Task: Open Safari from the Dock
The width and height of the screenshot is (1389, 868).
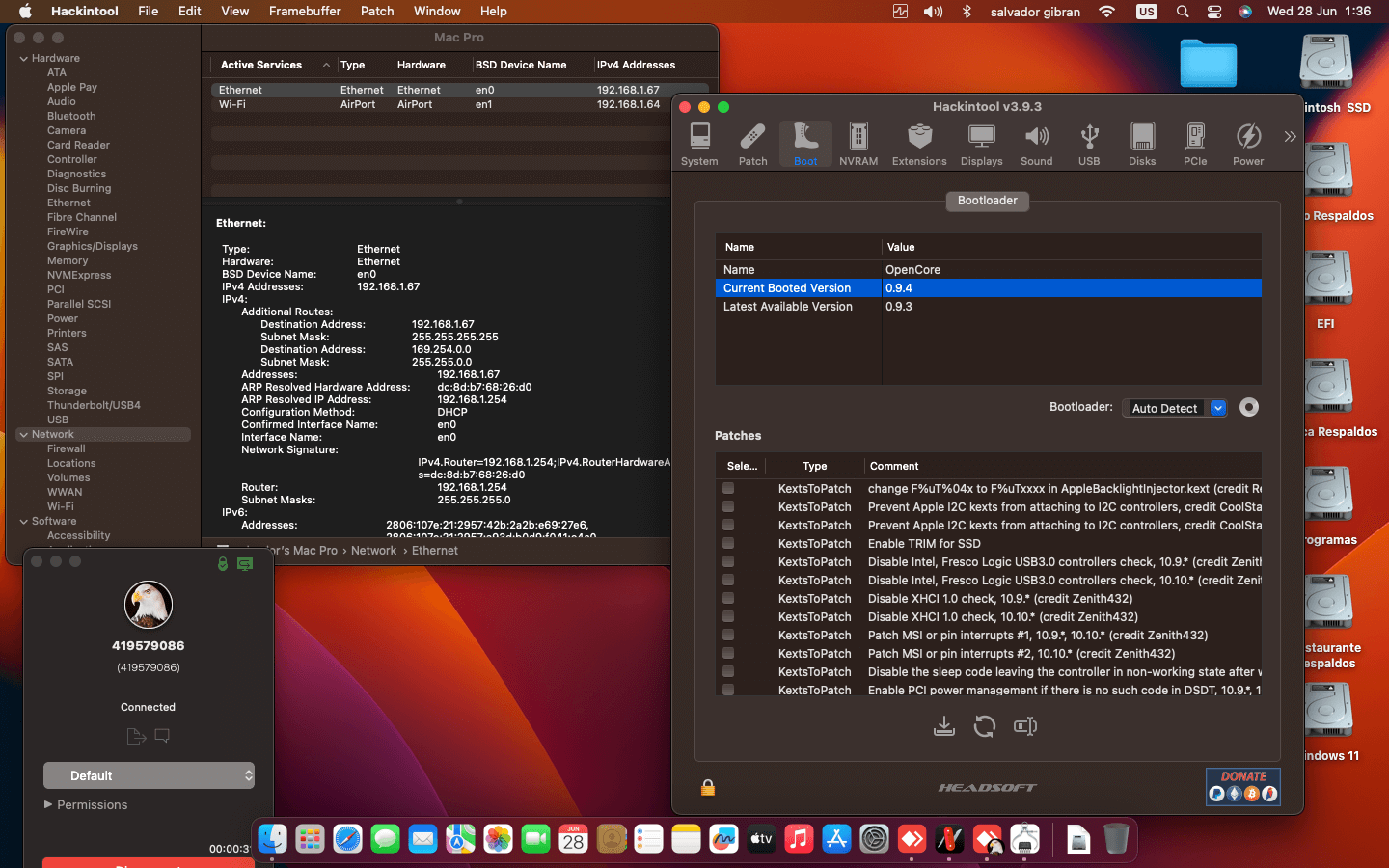Action: click(347, 838)
